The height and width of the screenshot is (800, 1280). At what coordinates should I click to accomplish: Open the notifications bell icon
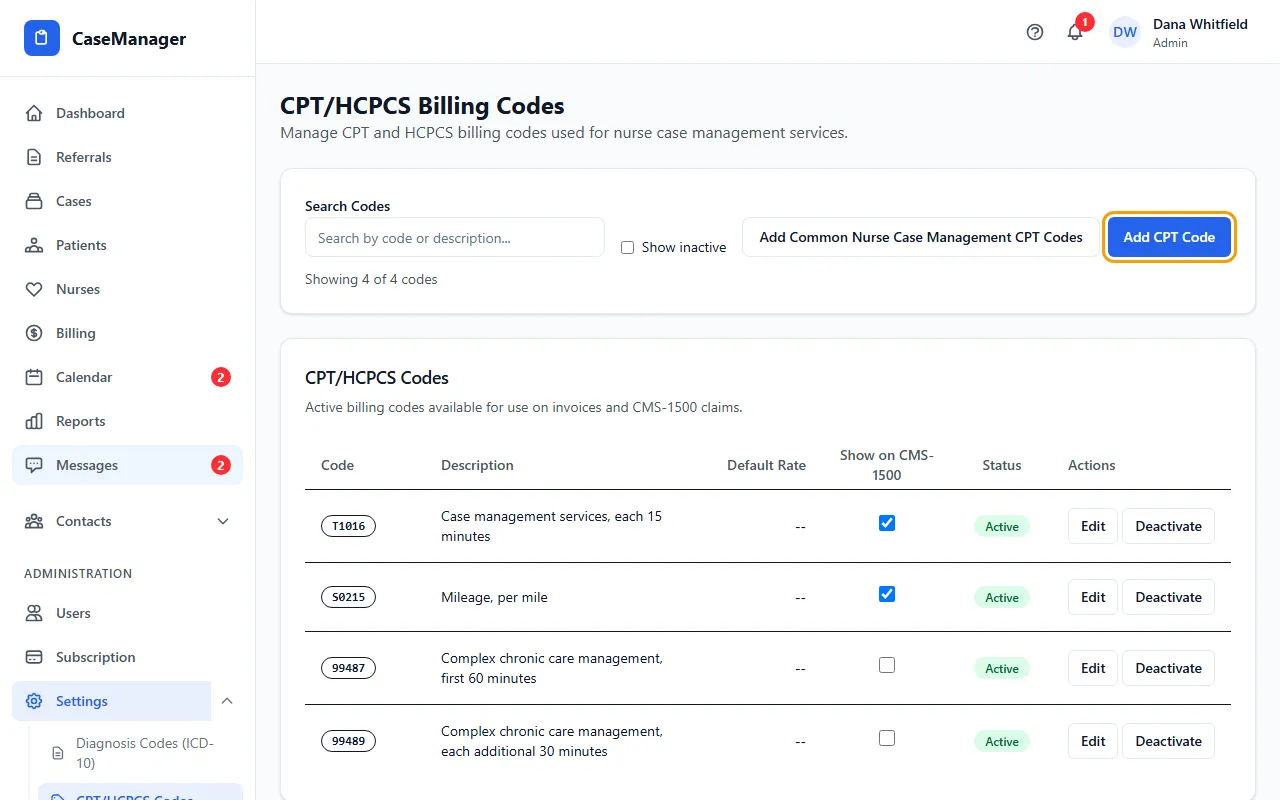click(1075, 32)
